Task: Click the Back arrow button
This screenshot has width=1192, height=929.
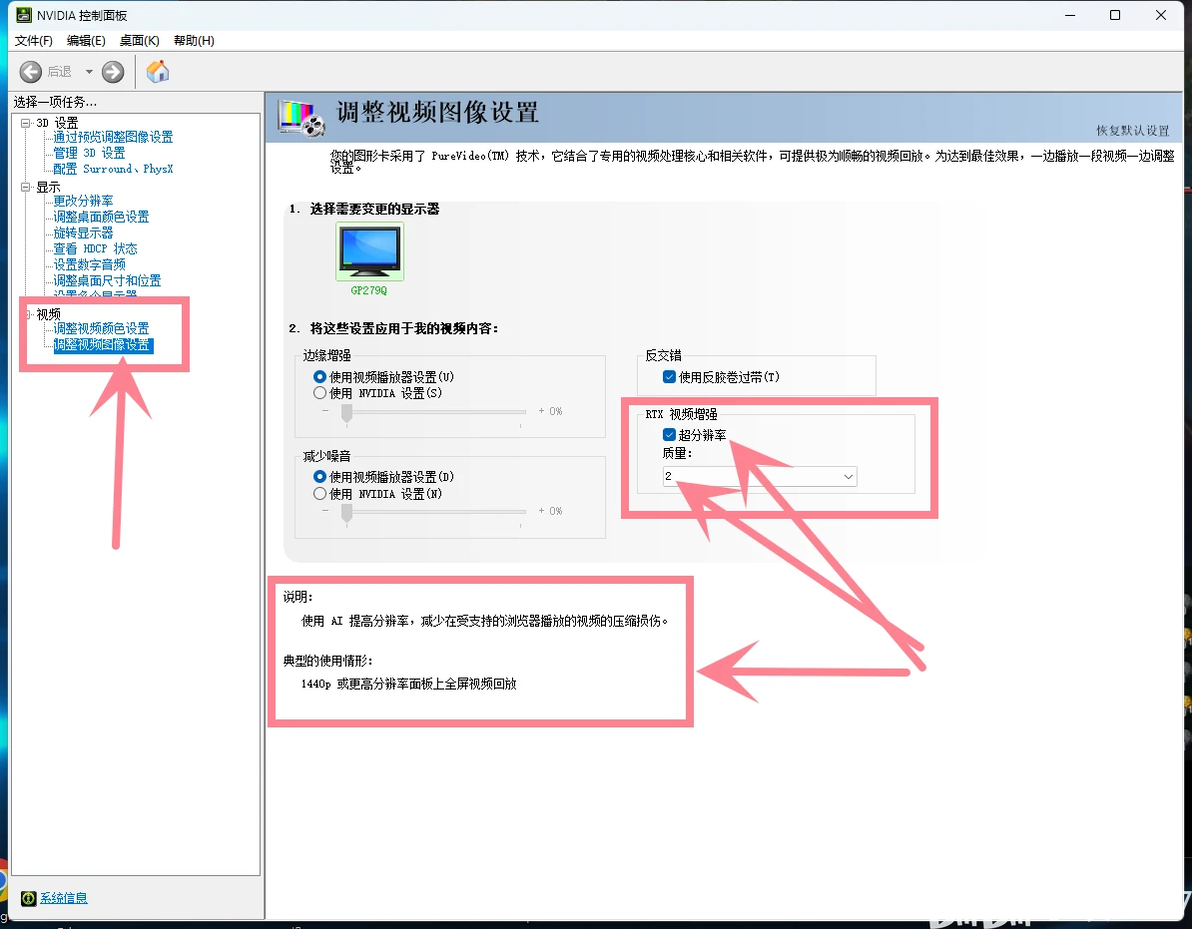Action: [30, 72]
